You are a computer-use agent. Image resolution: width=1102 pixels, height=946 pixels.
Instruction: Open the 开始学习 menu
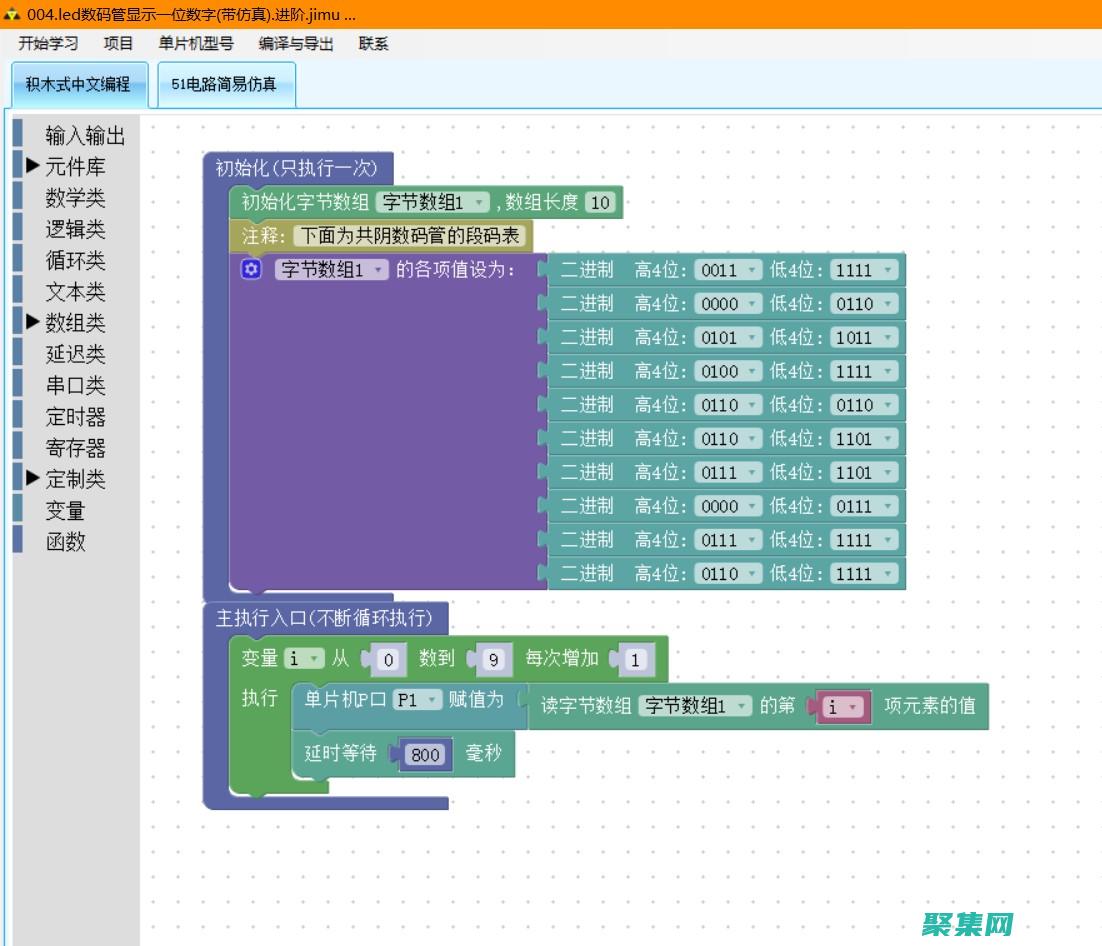pos(48,43)
